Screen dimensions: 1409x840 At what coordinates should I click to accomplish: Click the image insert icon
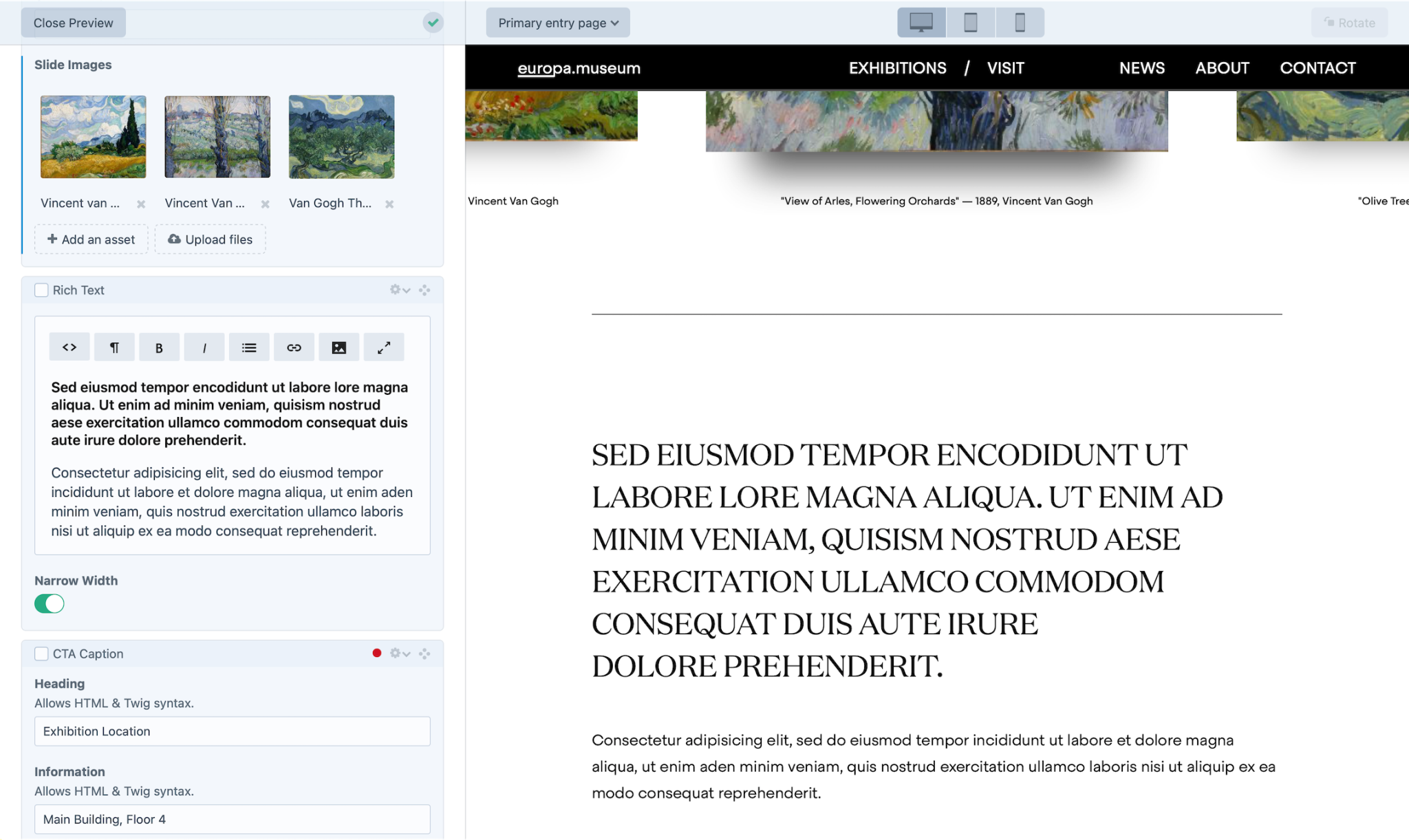(339, 347)
